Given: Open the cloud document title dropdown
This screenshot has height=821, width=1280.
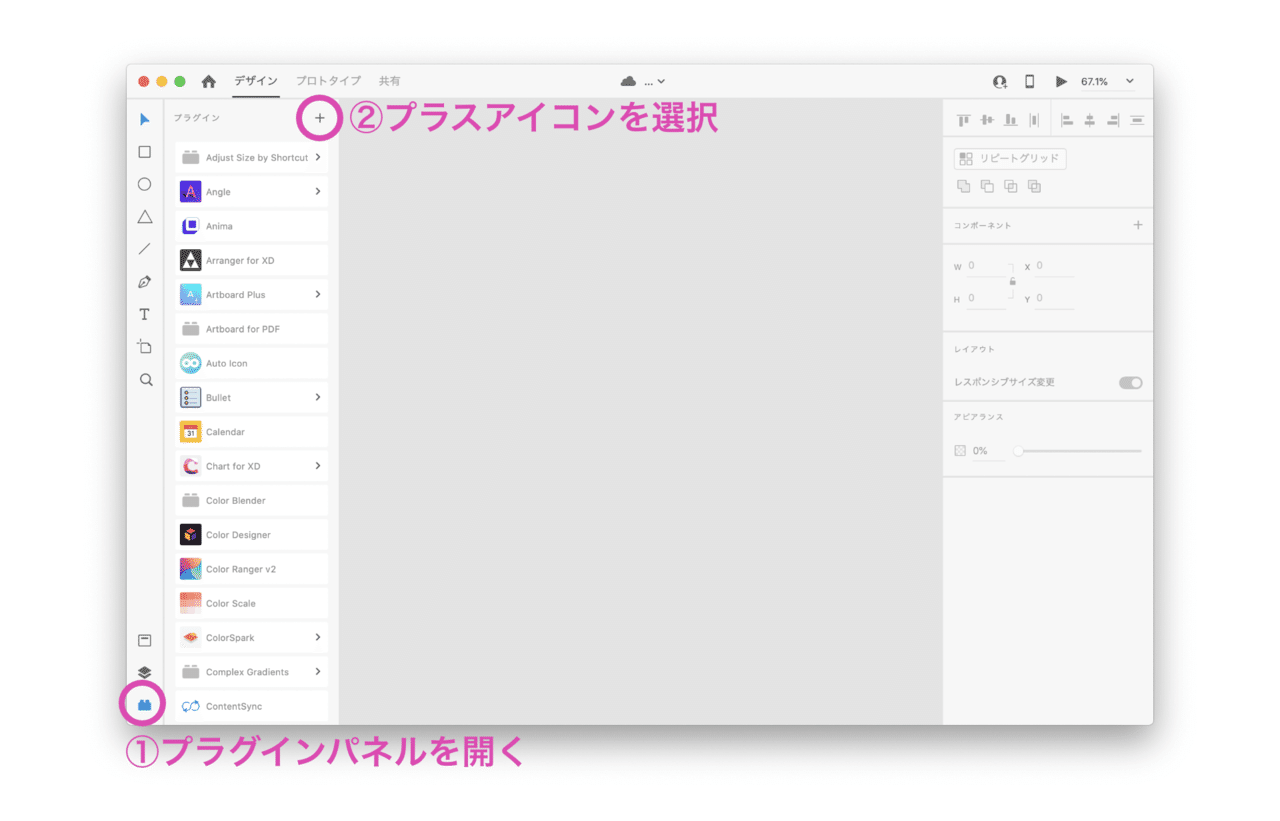Looking at the screenshot, I should point(643,81).
